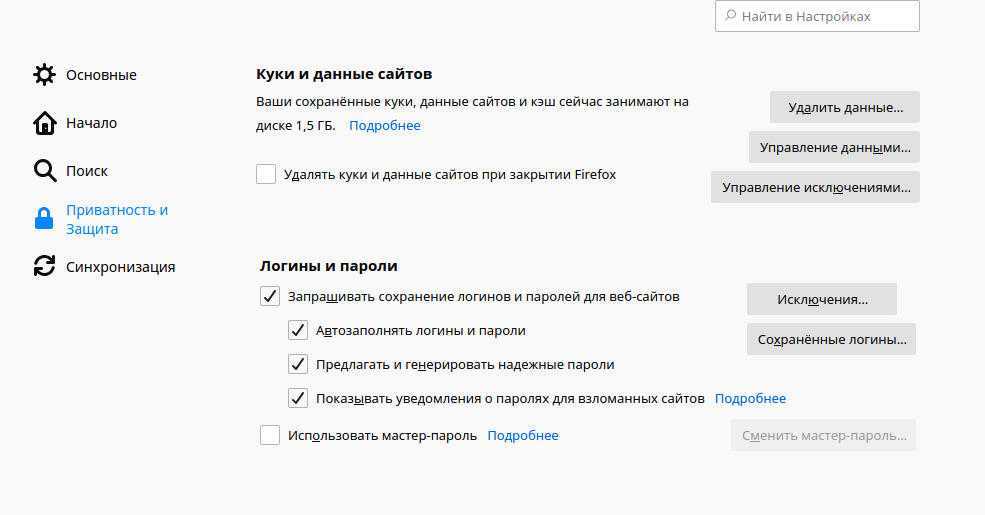985x515 pixels.
Task: Enable deleting cookies when Firefox closes
Action: pos(266,174)
